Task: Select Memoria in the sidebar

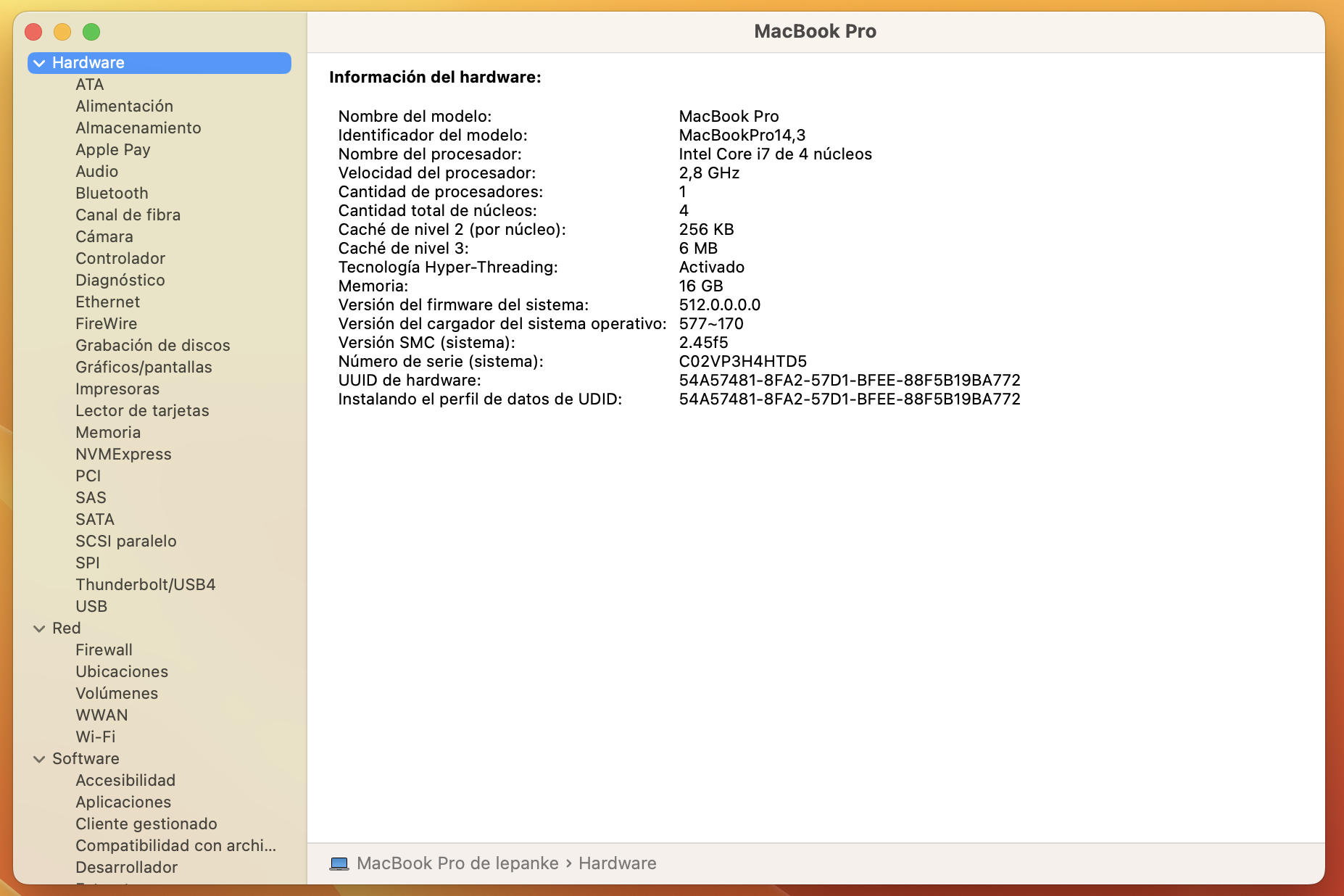Action: 109,432
